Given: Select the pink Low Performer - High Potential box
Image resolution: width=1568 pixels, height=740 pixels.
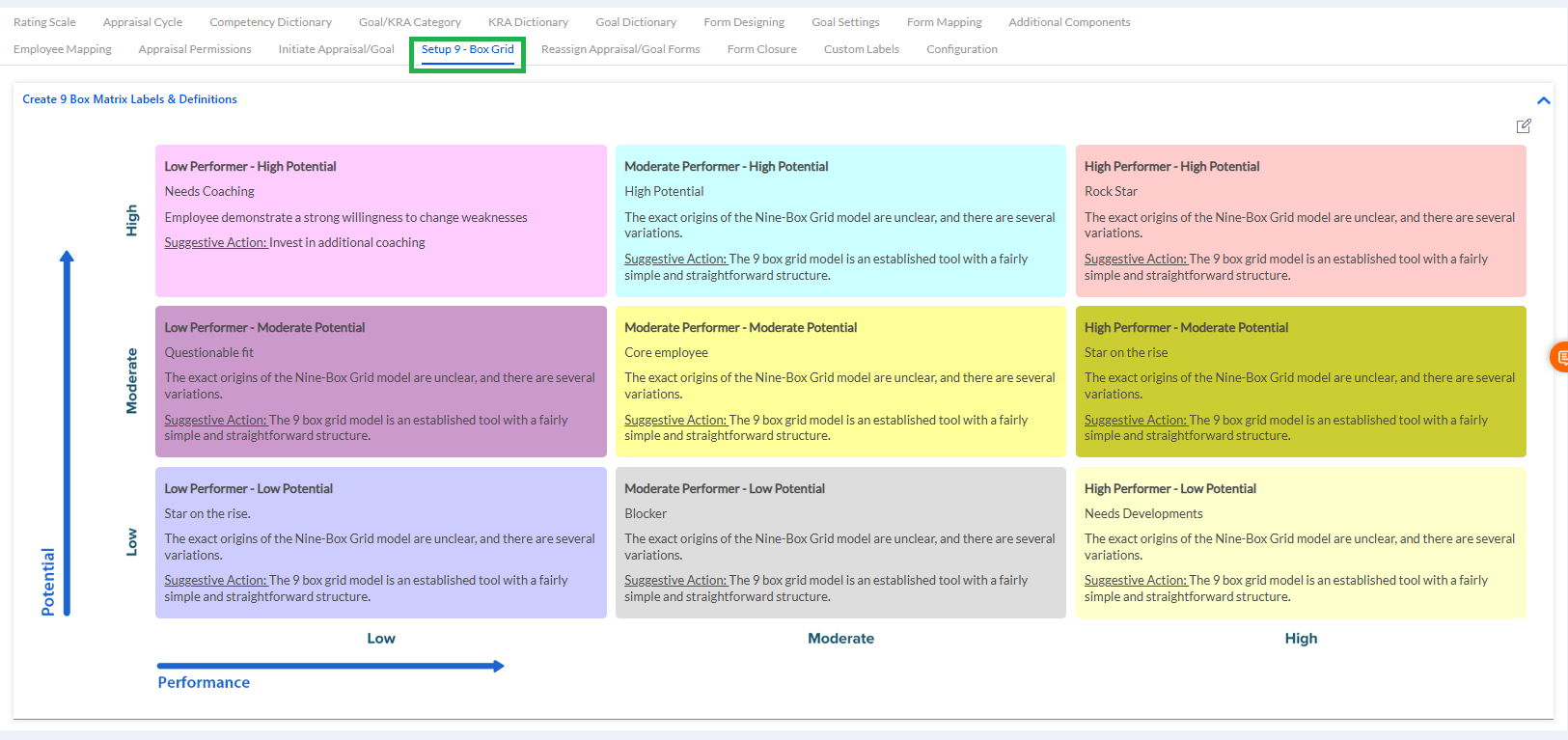Looking at the screenshot, I should pos(380,221).
